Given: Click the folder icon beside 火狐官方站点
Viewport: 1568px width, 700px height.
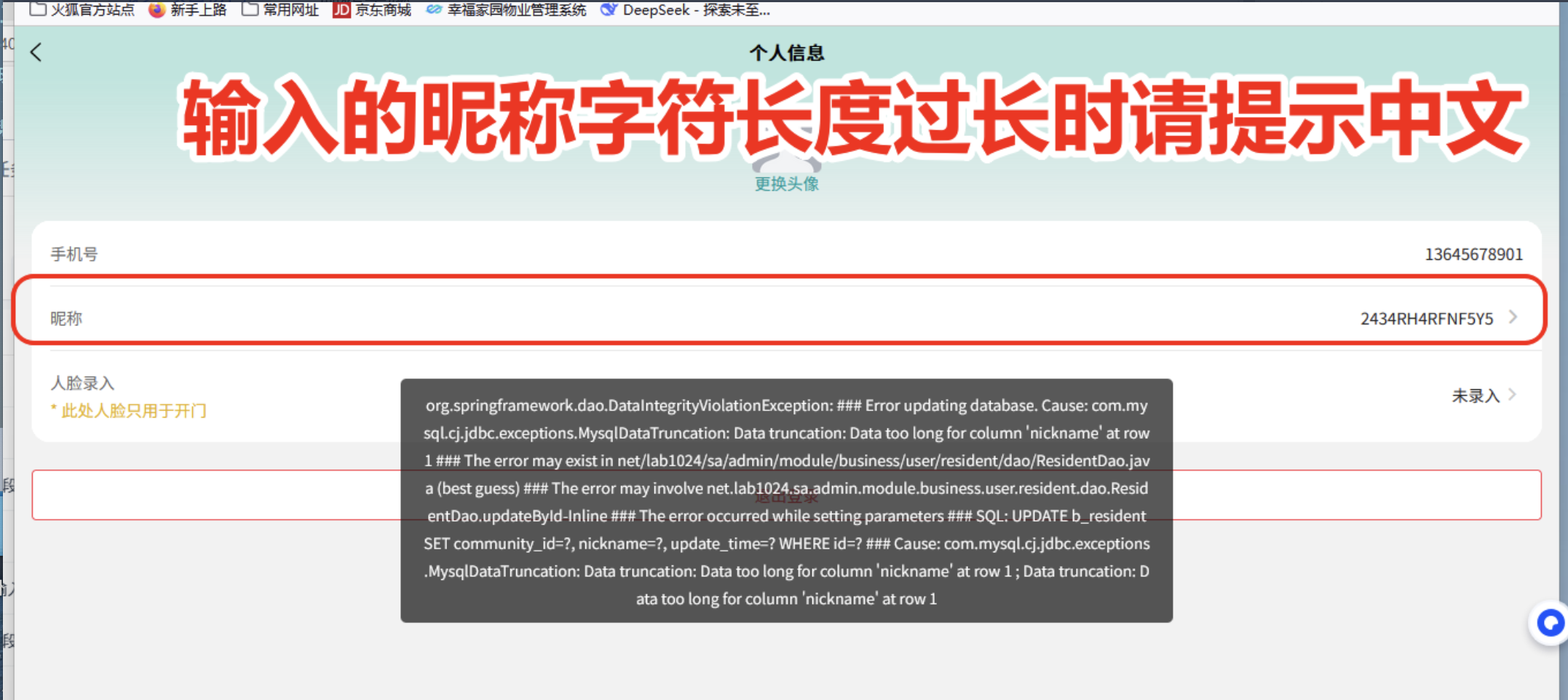Looking at the screenshot, I should click(x=36, y=9).
